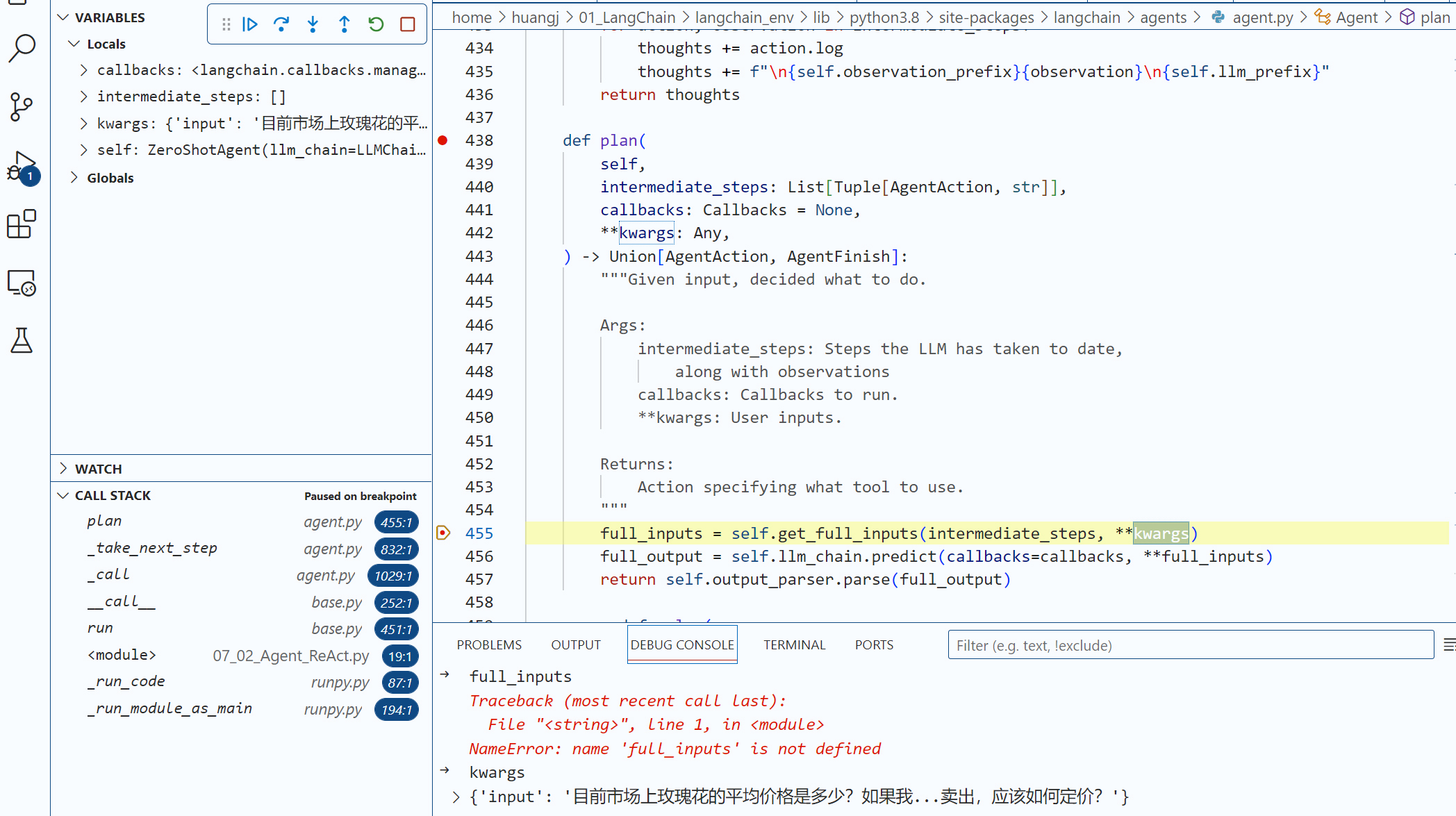
Task: Open the Search view in activity bar
Action: (22, 49)
